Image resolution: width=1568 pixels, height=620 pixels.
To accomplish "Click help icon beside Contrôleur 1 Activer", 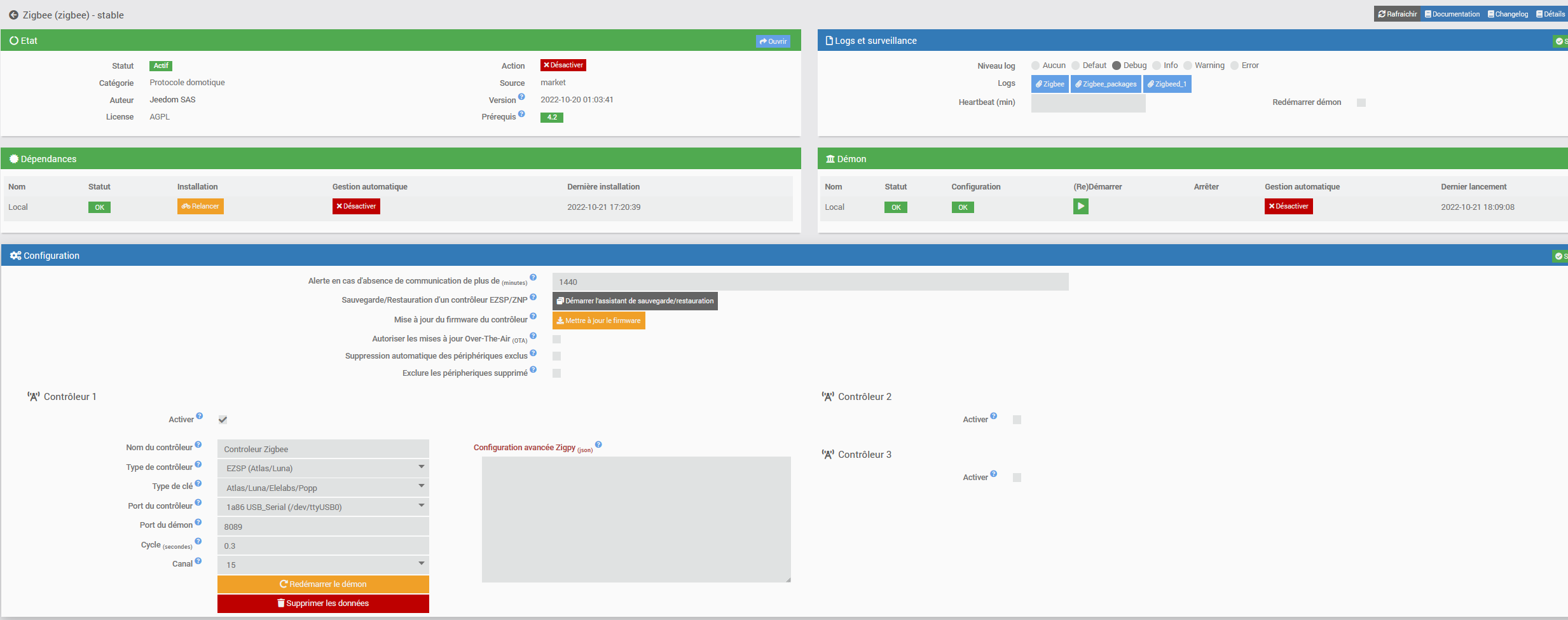I will (200, 416).
